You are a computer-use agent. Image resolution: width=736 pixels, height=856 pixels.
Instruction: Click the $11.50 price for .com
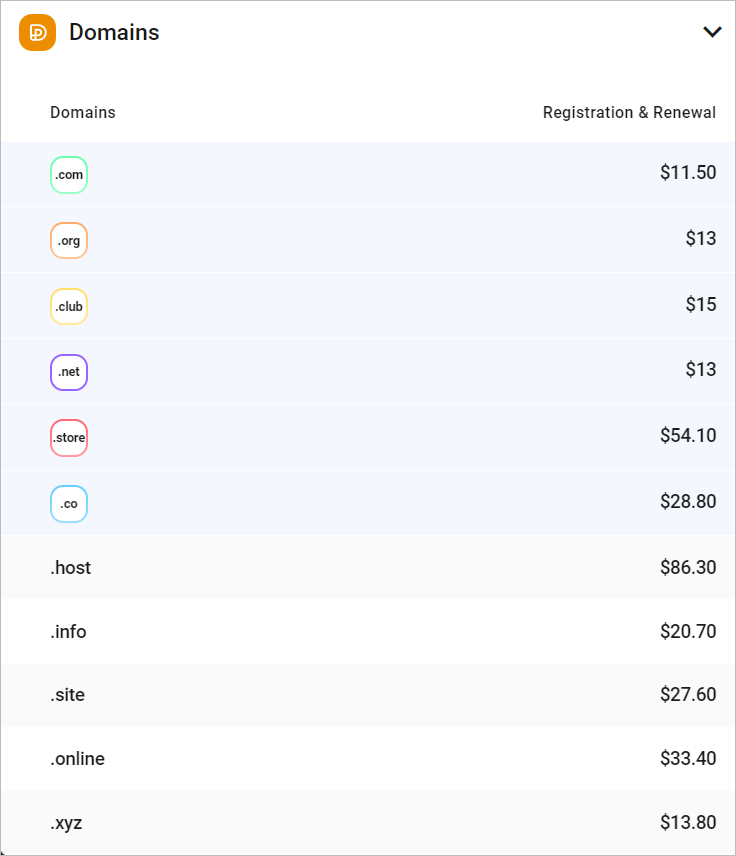coord(688,173)
